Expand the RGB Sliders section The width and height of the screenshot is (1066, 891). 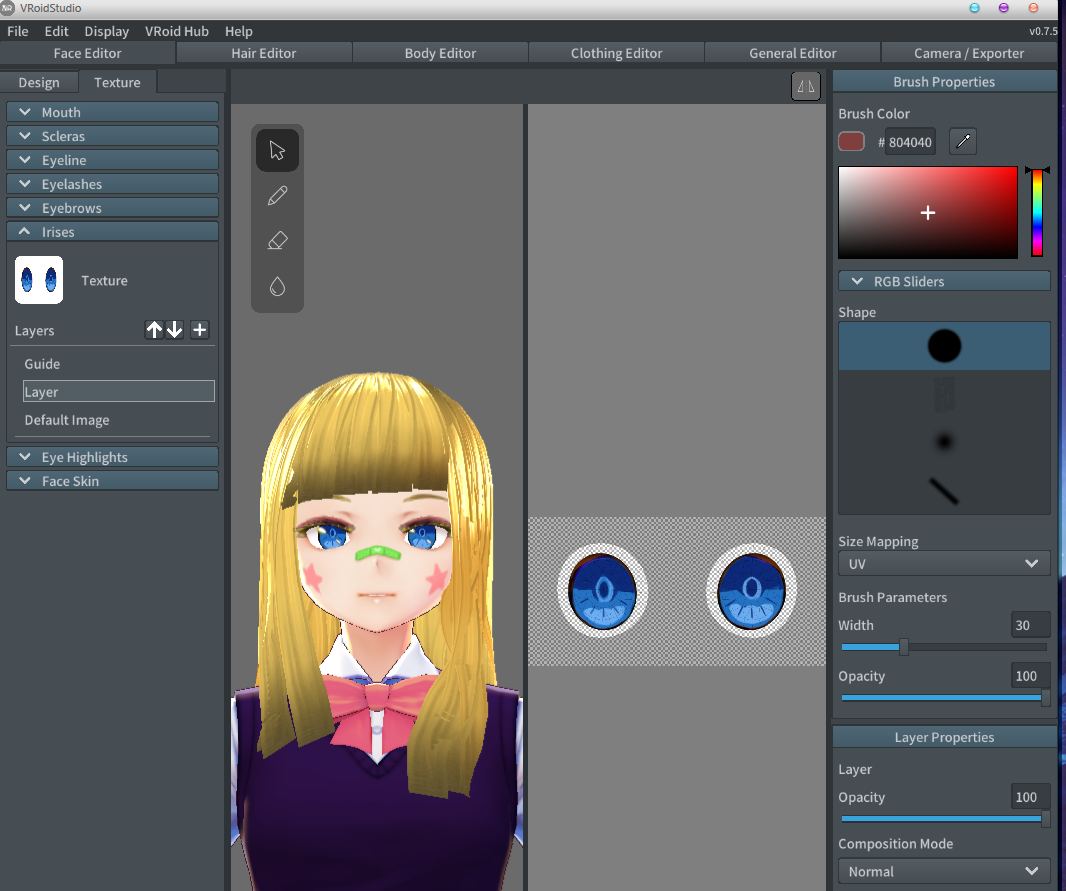coord(944,281)
